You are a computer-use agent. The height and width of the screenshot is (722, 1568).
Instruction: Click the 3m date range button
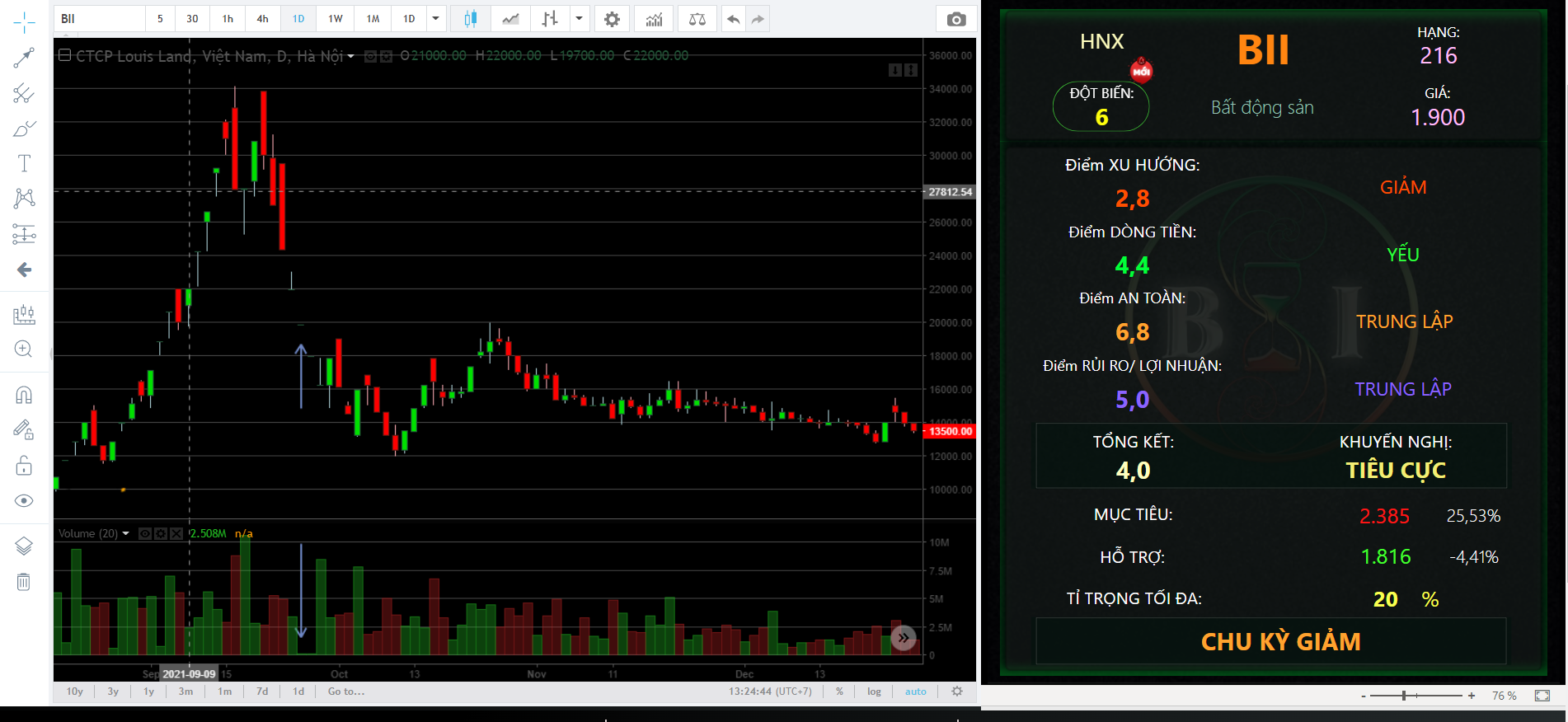coord(185,692)
